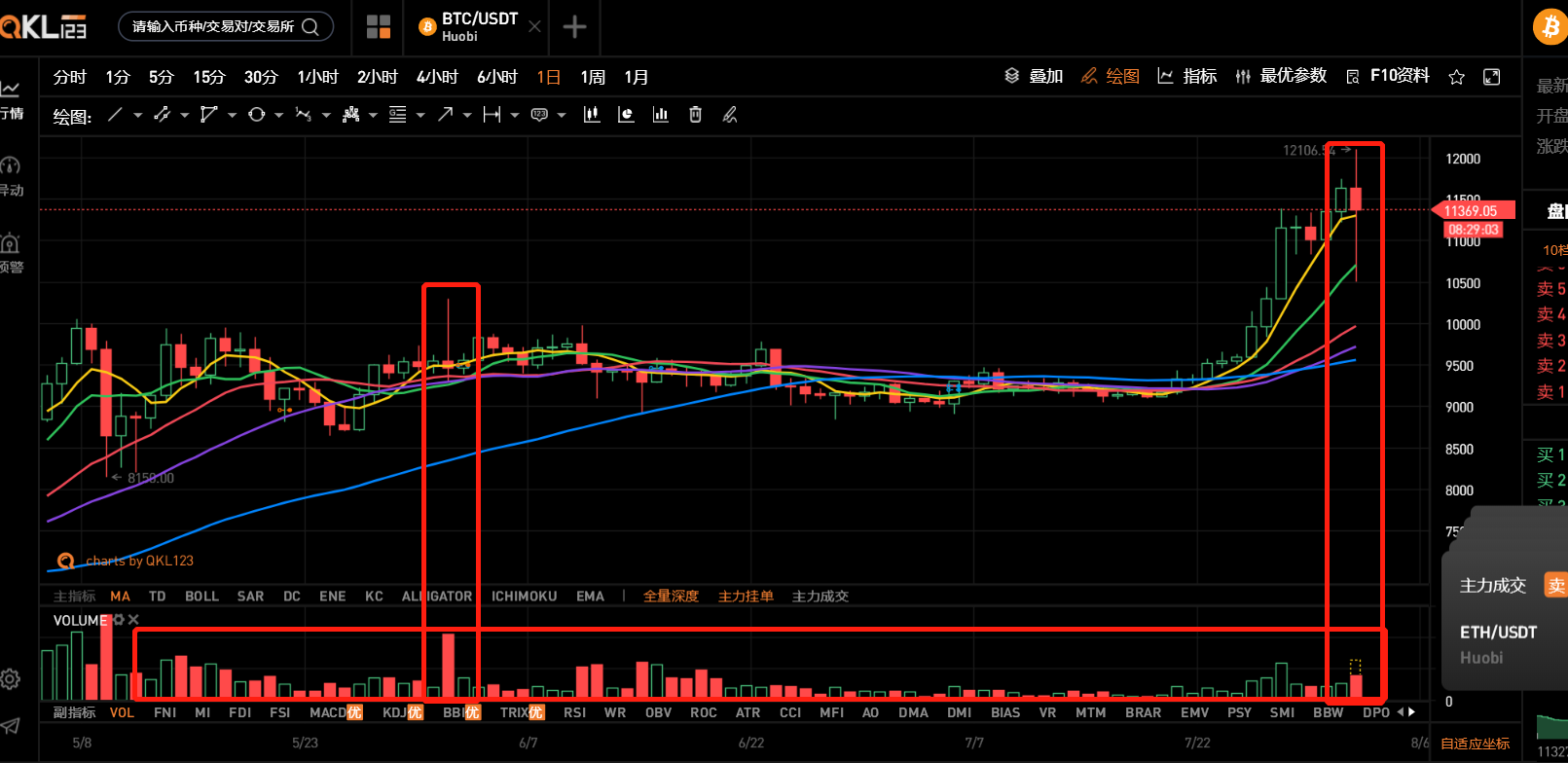Expand the circle shape tool dropdown

tap(278, 116)
